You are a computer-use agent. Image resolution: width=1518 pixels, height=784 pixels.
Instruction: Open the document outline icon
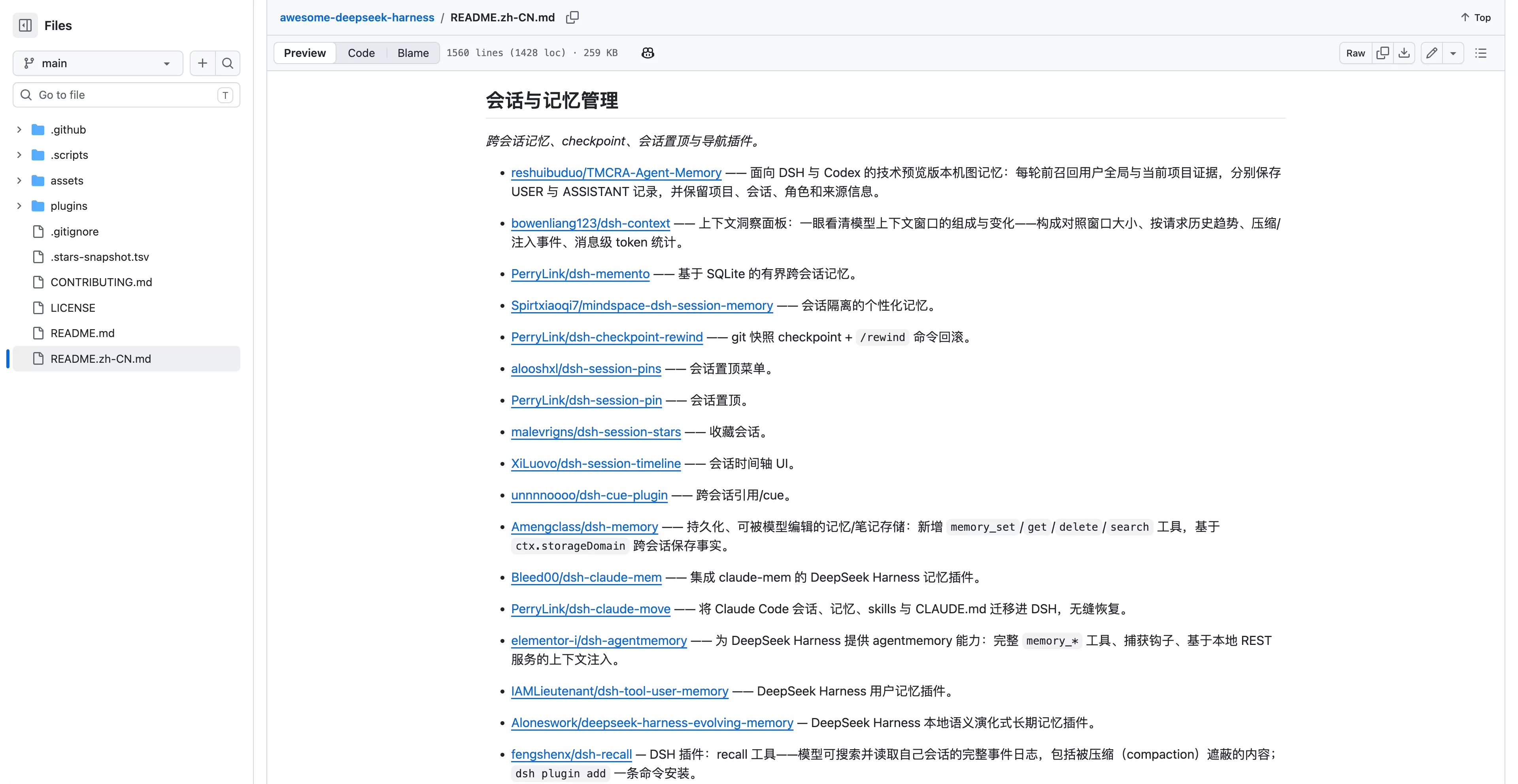tap(1481, 53)
